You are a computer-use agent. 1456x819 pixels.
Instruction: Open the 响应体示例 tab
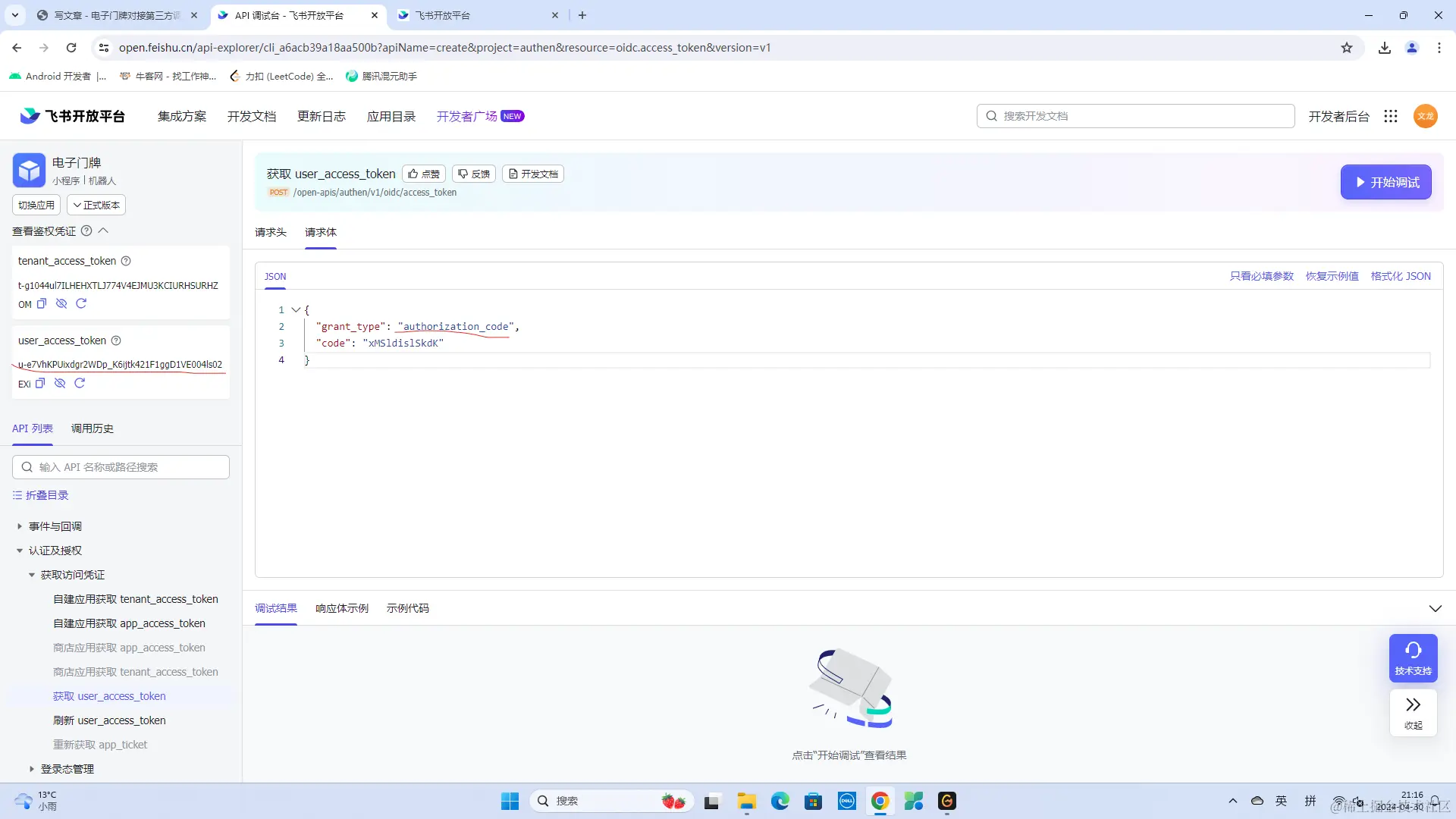(x=342, y=608)
